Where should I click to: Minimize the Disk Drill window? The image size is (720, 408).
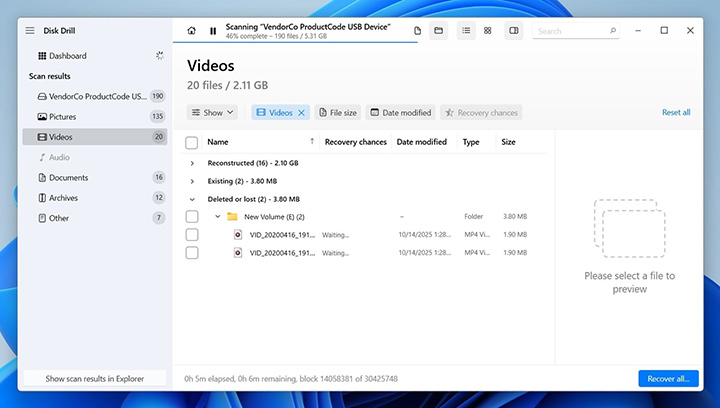pyautogui.click(x=638, y=31)
